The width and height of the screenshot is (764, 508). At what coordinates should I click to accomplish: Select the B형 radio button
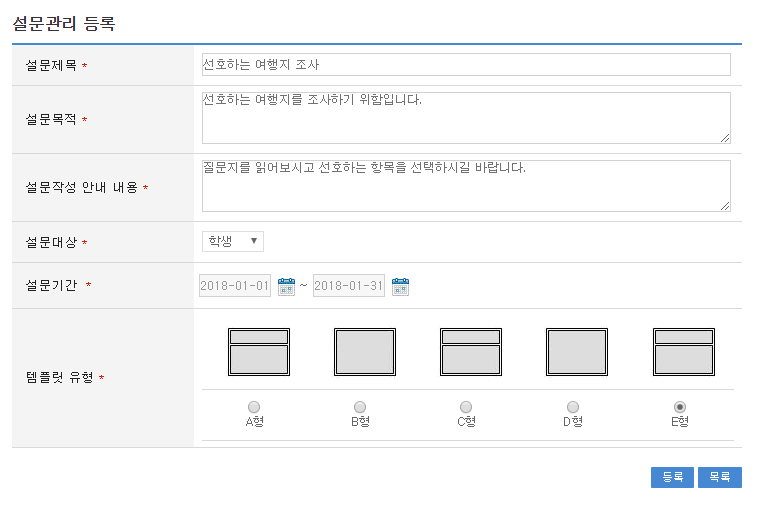coord(360,407)
